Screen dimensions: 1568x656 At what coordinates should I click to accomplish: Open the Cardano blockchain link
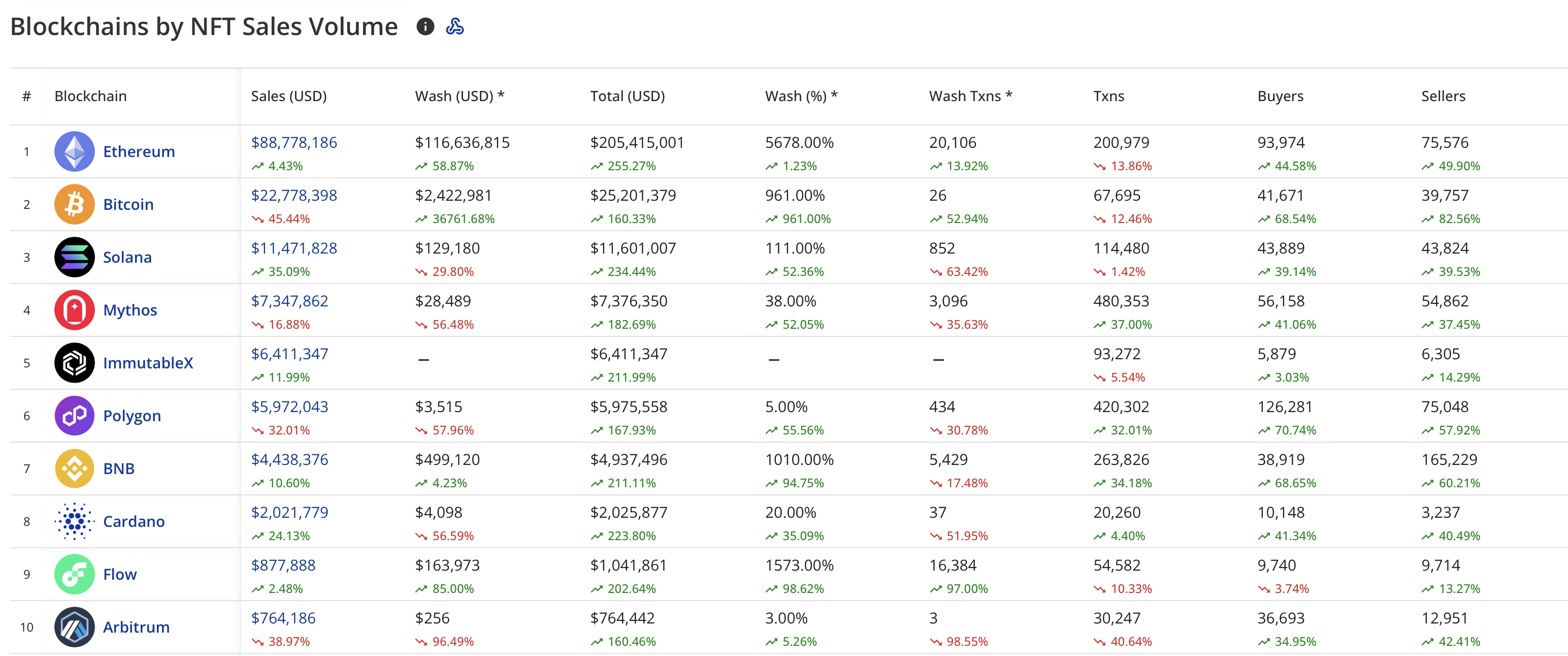(x=134, y=521)
